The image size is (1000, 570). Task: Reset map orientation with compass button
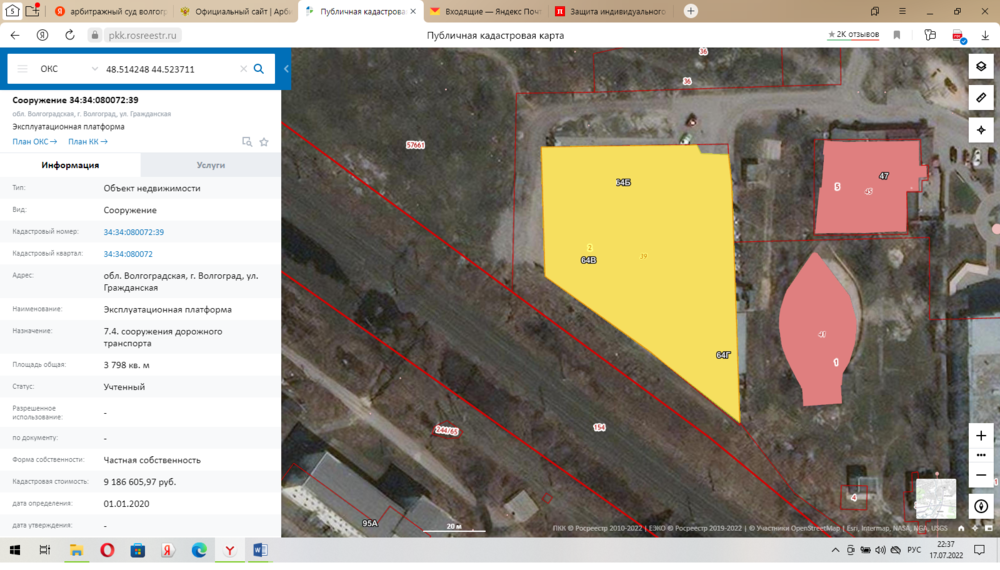(981, 507)
